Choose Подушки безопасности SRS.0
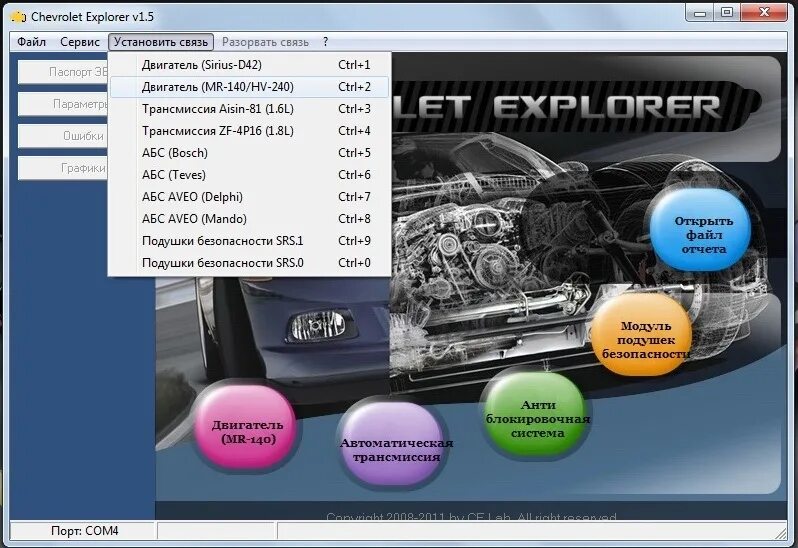Screen dimensions: 798x548 click(x=249, y=263)
